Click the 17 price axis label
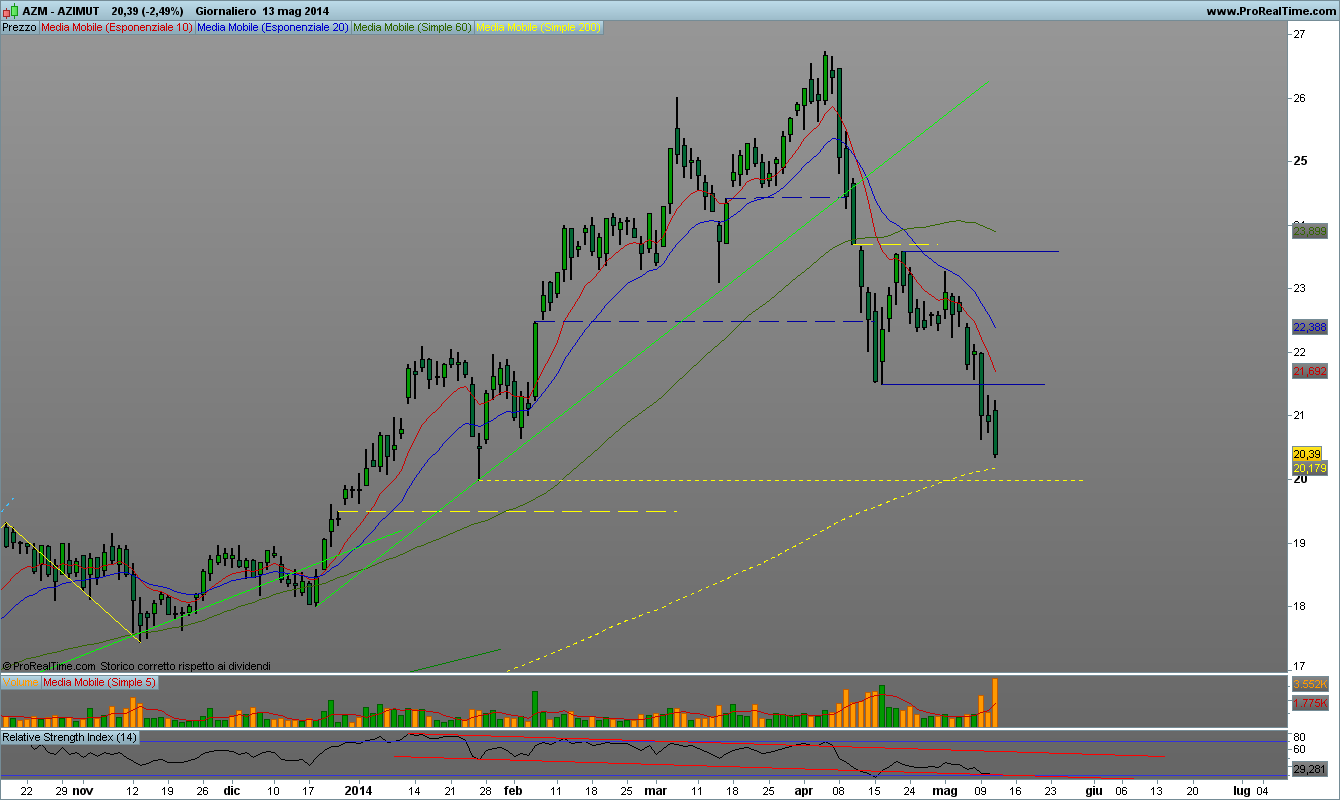The image size is (1340, 800). 1299,667
